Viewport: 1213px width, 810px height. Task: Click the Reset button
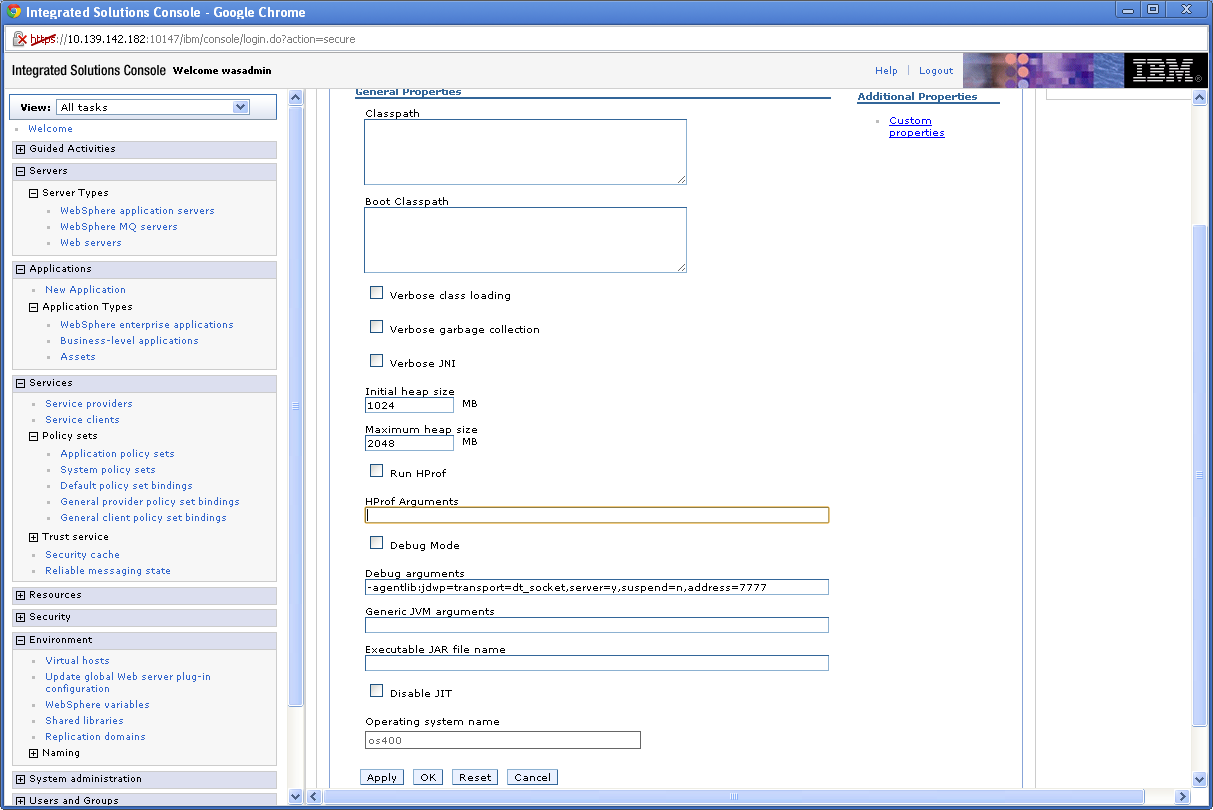point(475,777)
